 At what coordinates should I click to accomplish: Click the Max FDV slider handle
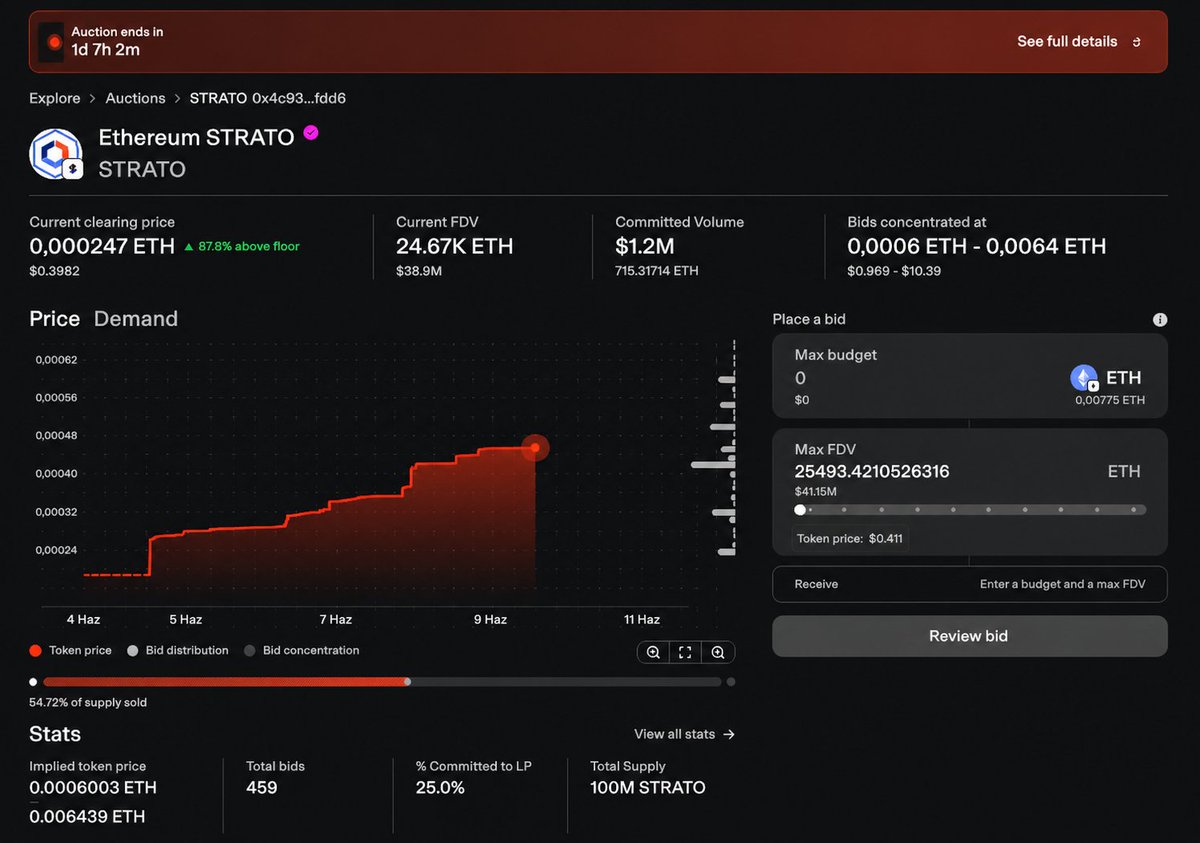(x=800, y=510)
